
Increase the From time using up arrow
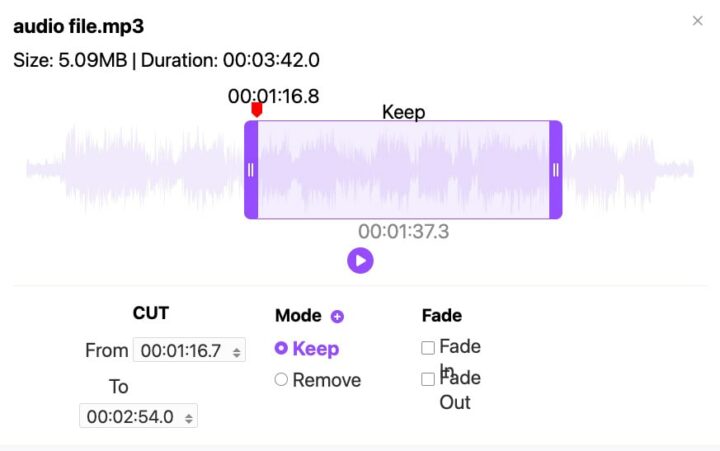[236, 347]
